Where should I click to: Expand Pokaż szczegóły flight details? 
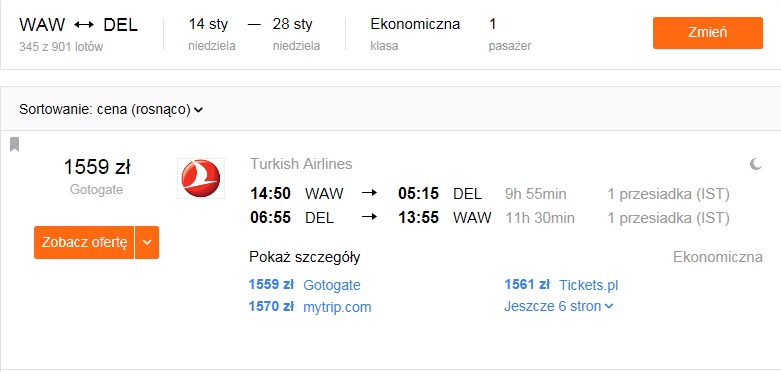coord(305,257)
